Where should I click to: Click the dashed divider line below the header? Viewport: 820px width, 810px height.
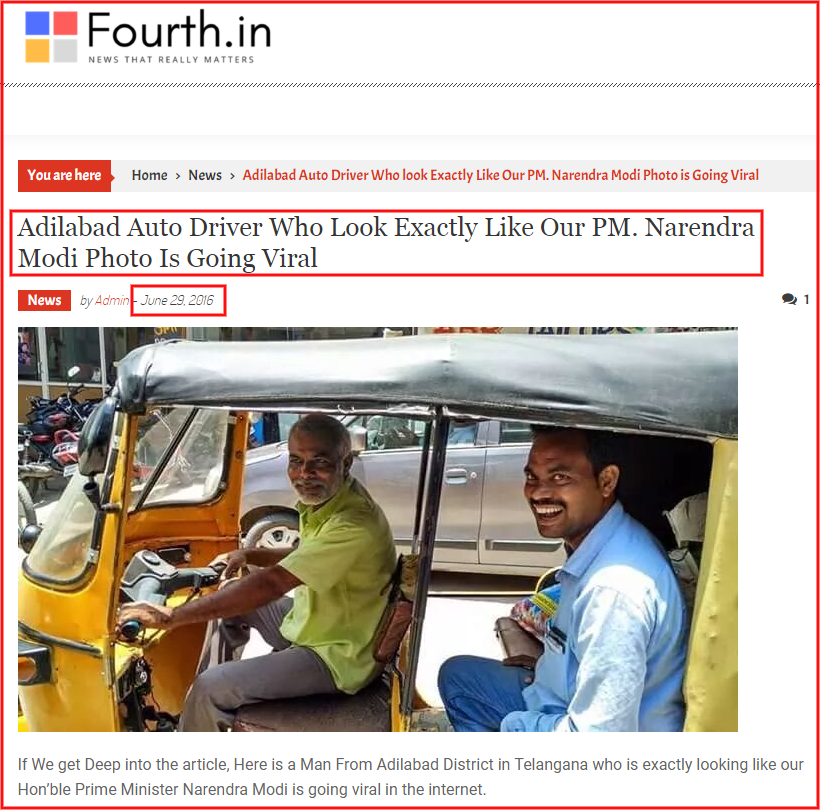pos(410,85)
